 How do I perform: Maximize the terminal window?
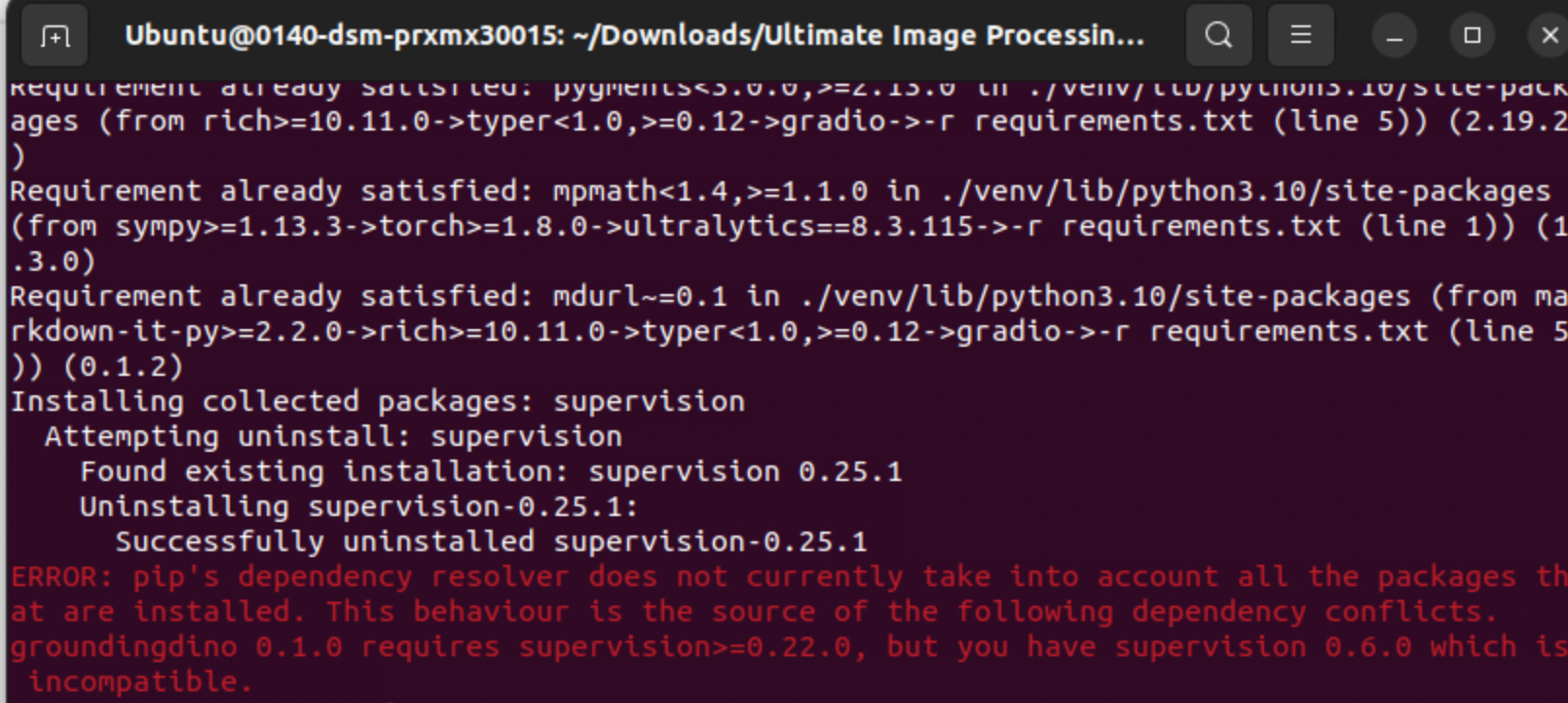point(1472,35)
